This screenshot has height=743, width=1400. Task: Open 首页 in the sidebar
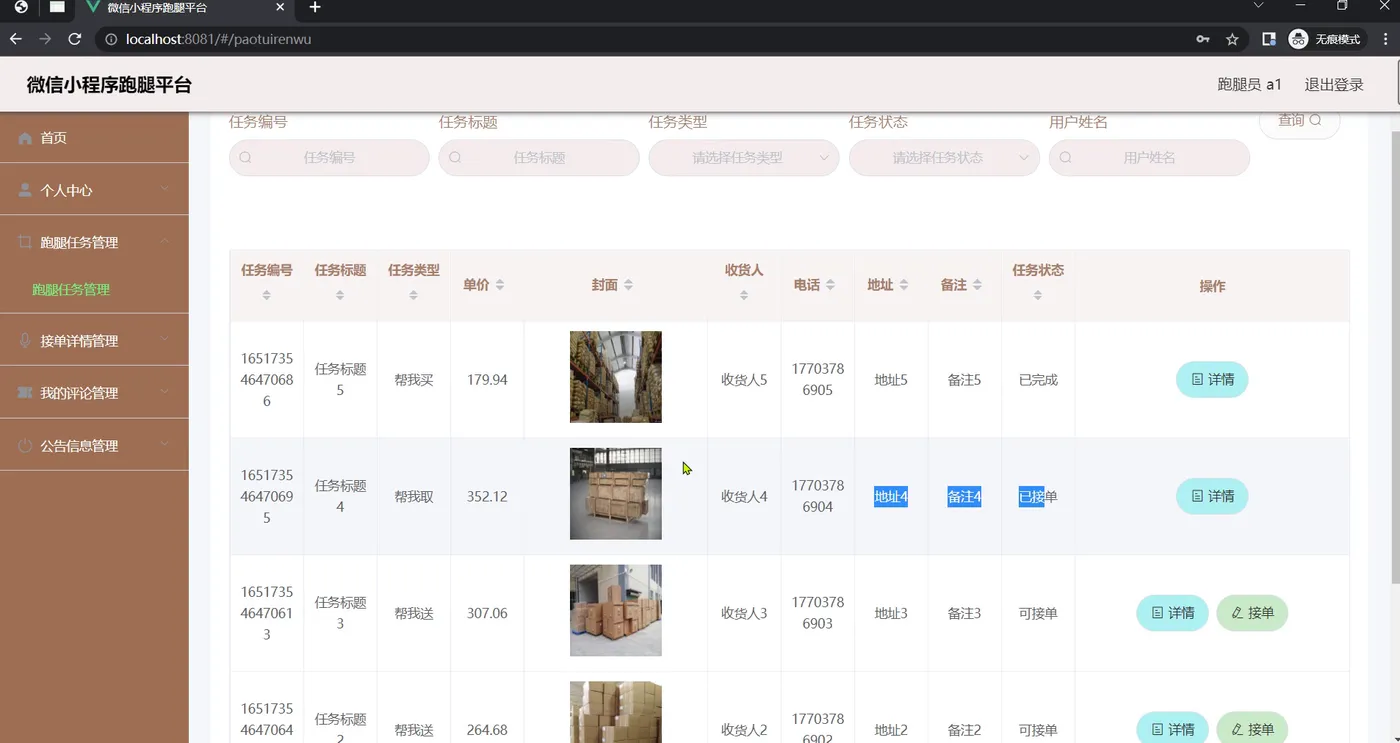point(94,138)
